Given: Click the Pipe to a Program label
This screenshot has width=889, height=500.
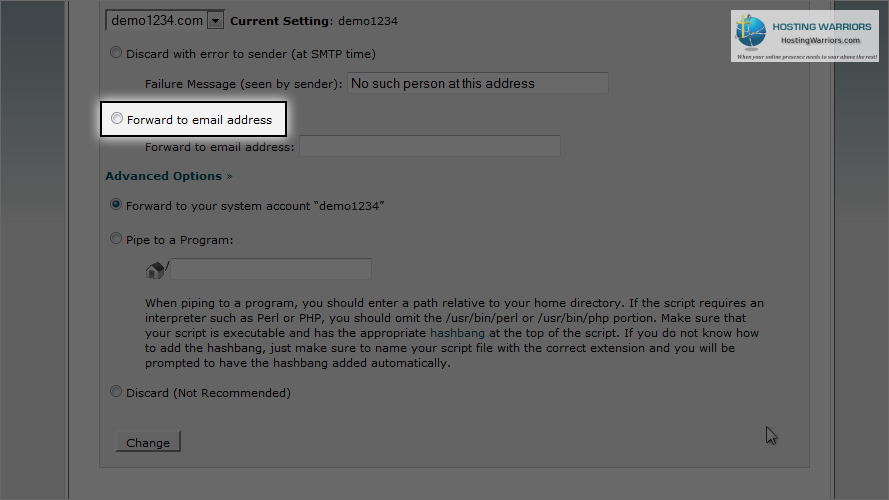Looking at the screenshot, I should click(x=180, y=240).
